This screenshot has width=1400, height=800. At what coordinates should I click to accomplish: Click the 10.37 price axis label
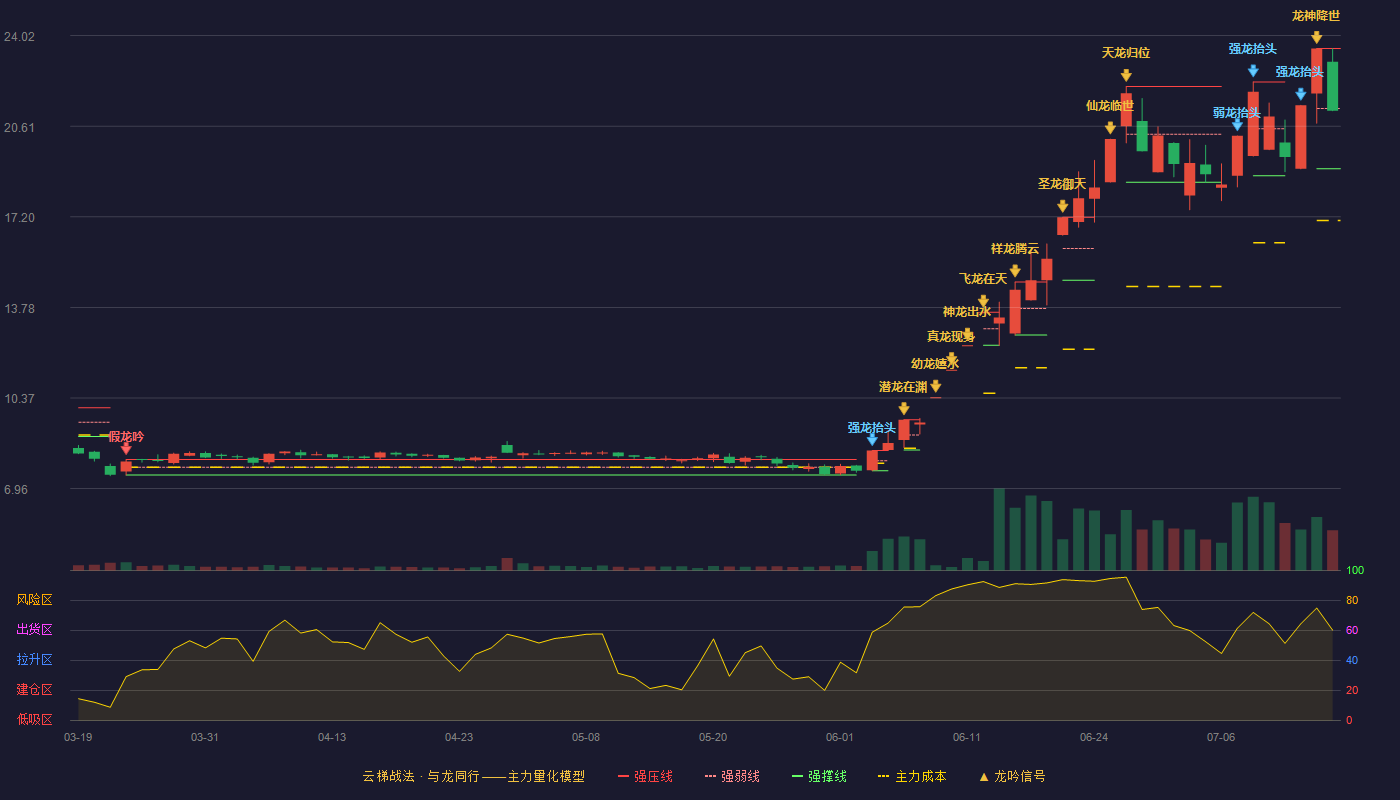click(x=19, y=399)
